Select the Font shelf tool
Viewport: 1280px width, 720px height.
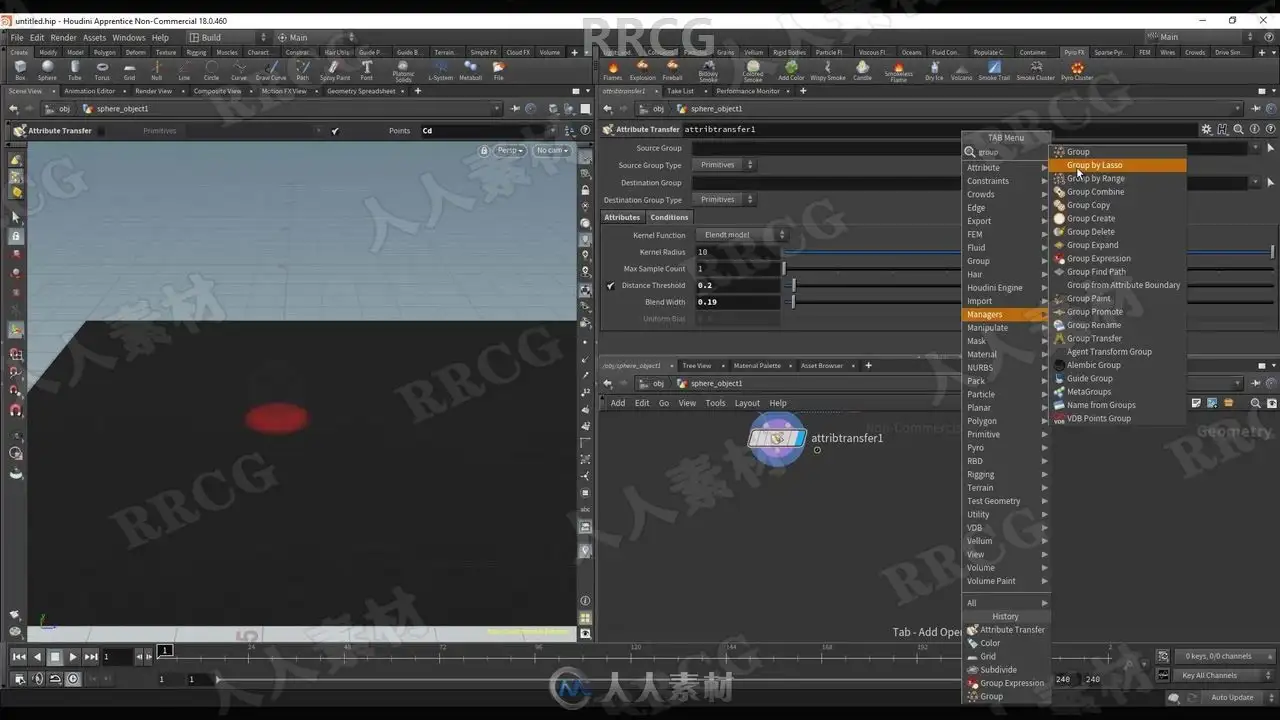(367, 70)
